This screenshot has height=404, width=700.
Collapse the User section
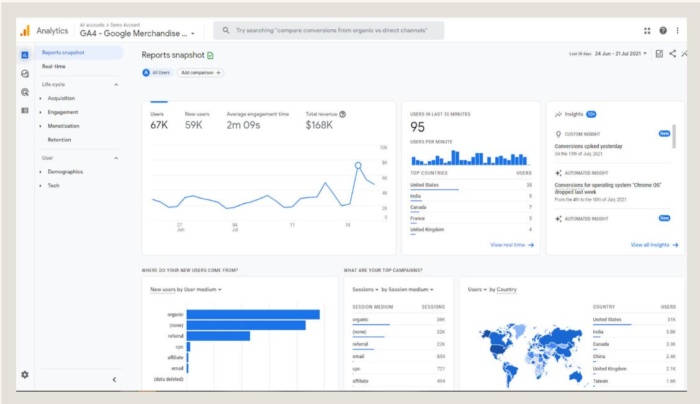click(x=116, y=158)
